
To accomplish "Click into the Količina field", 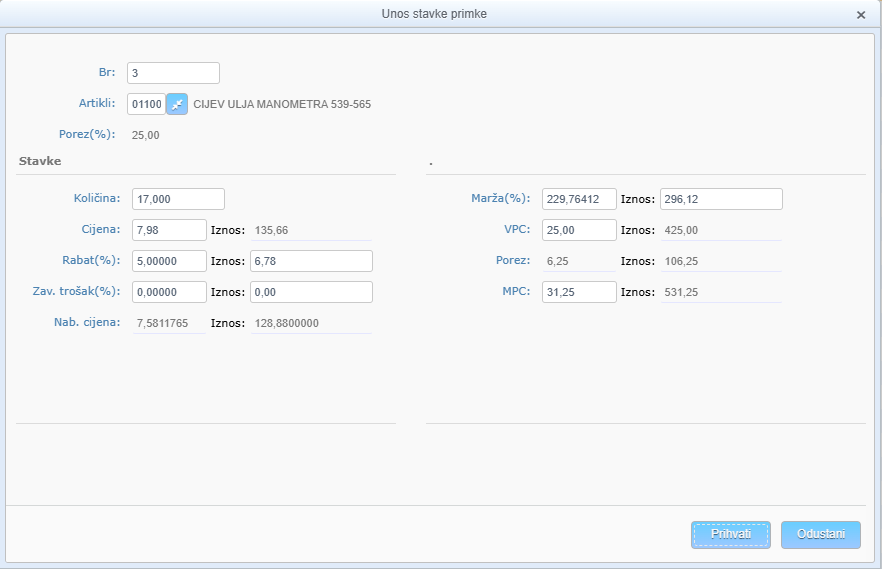I will point(178,199).
